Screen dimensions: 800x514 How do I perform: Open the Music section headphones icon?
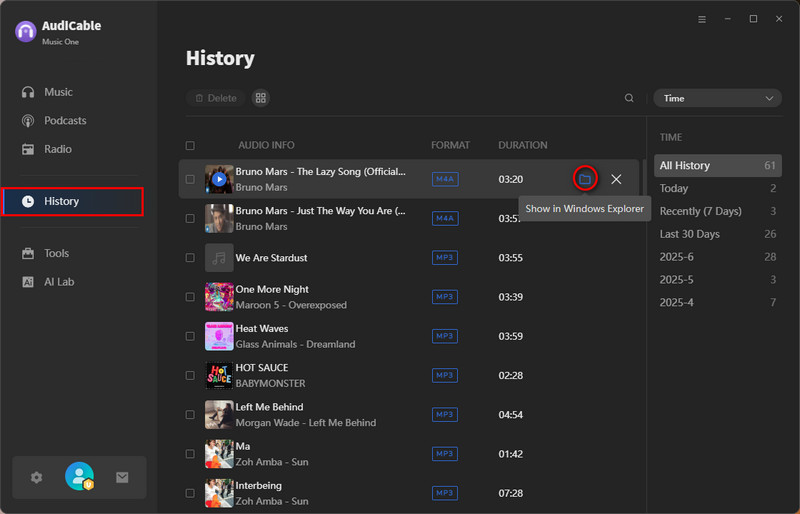[28, 92]
